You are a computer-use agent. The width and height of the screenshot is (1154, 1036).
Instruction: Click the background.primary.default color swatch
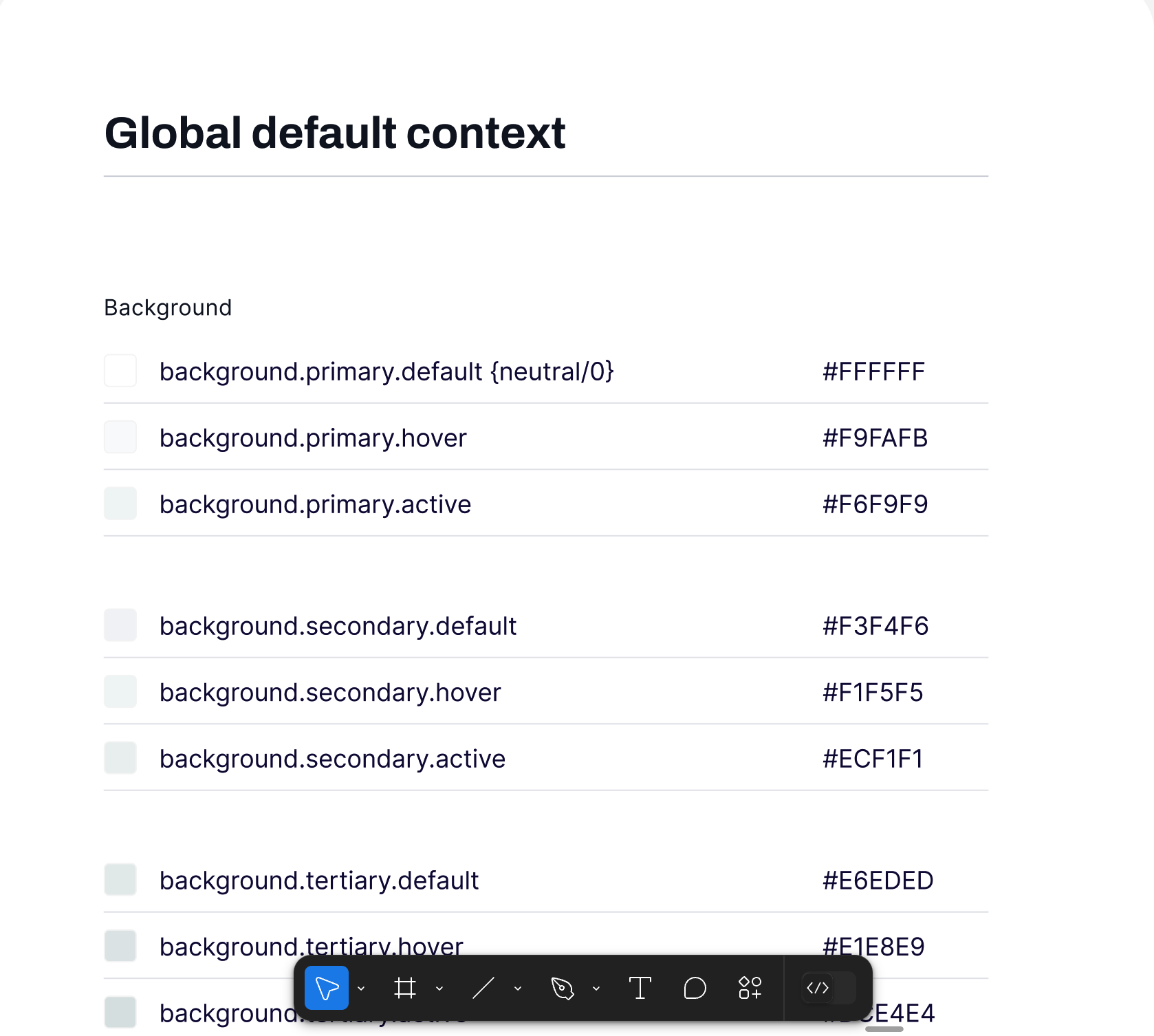point(120,371)
